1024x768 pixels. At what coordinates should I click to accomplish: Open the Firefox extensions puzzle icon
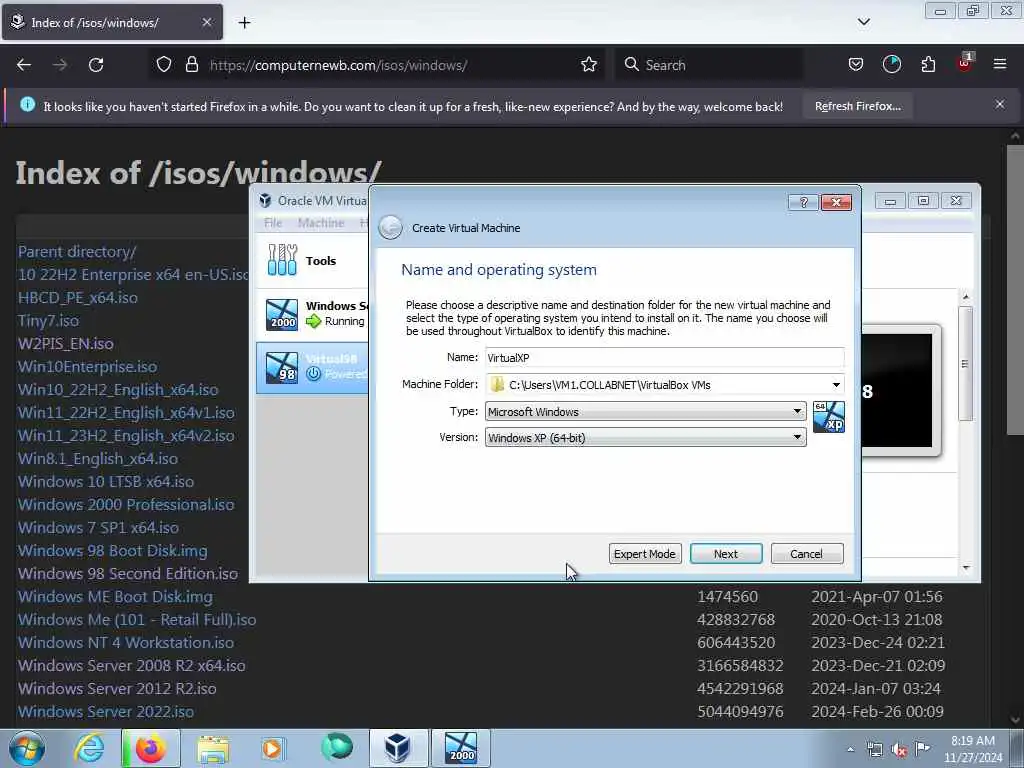pyautogui.click(x=928, y=65)
